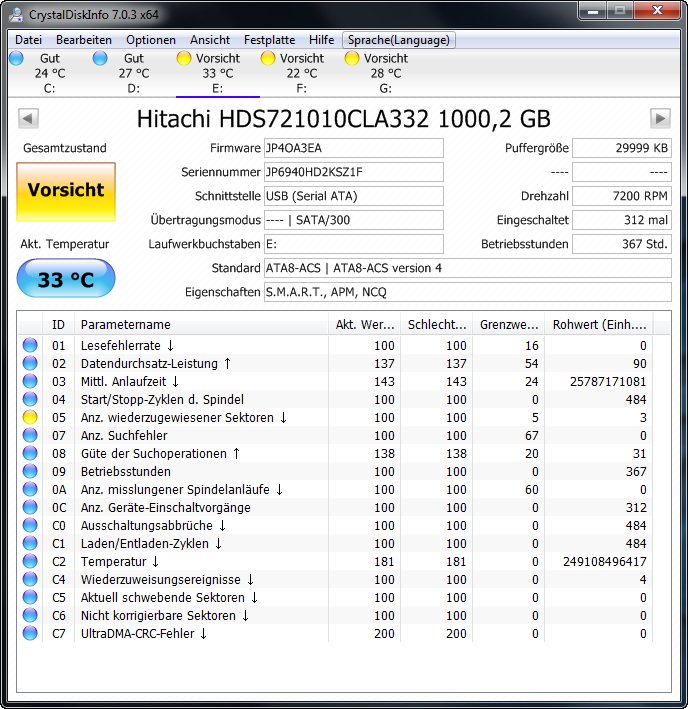Click the status icon for row 09 Betriebsstunden
The image size is (688, 709).
[30, 471]
